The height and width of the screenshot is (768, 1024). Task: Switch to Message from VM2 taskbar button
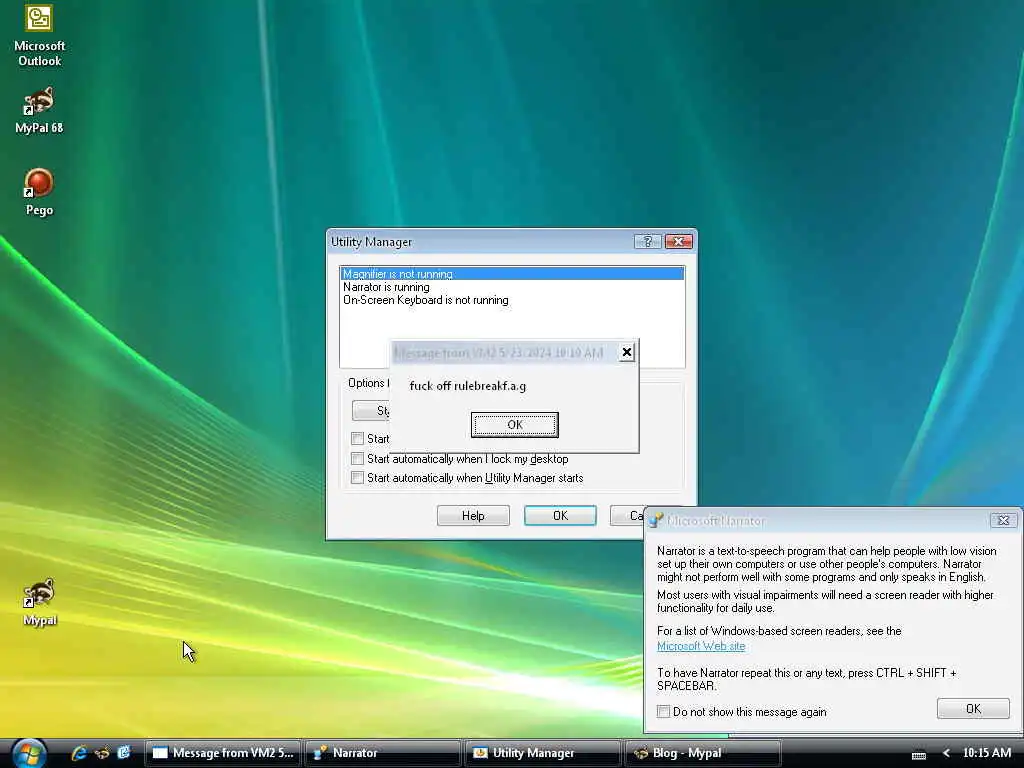point(223,753)
